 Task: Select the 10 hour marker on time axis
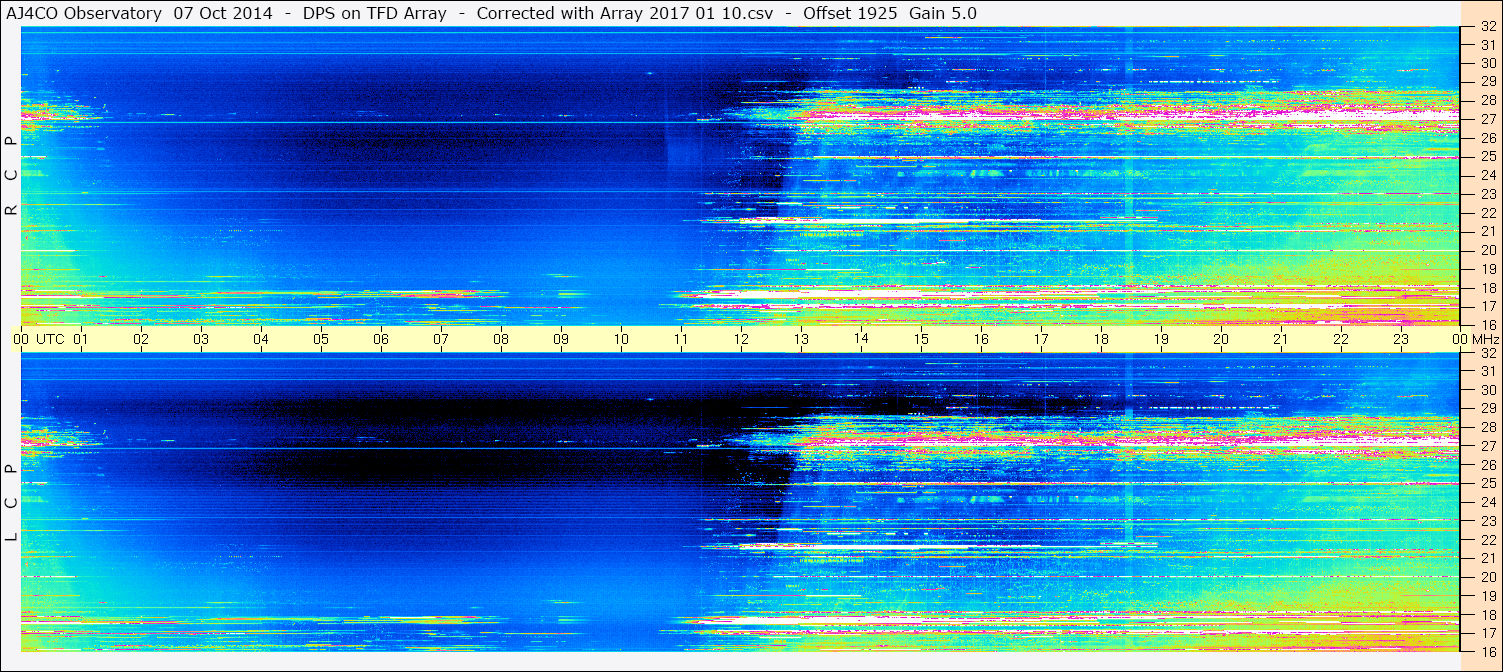[x=621, y=340]
